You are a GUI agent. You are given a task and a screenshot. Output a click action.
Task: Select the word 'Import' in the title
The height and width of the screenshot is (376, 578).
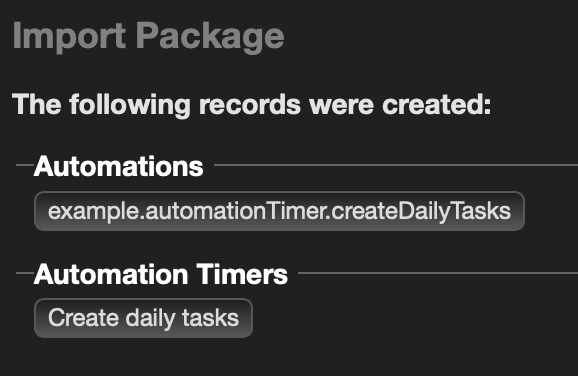click(x=69, y=37)
